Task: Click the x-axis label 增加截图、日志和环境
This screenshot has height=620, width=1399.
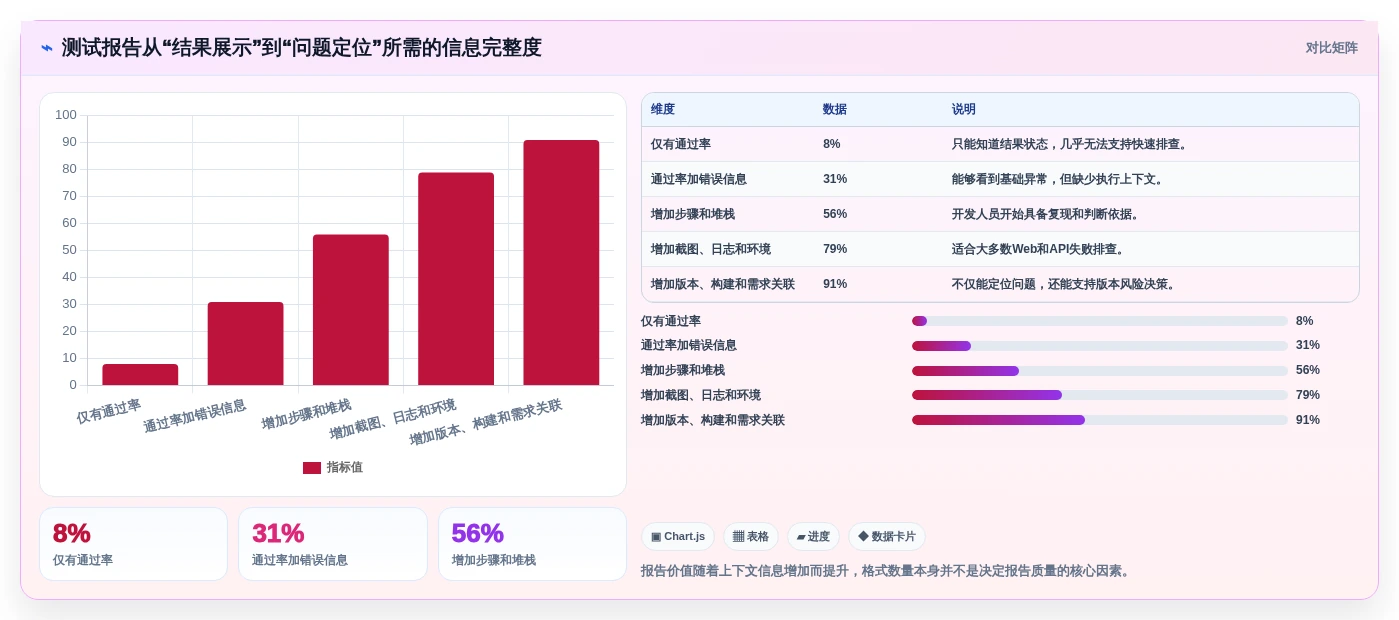Action: click(x=393, y=419)
